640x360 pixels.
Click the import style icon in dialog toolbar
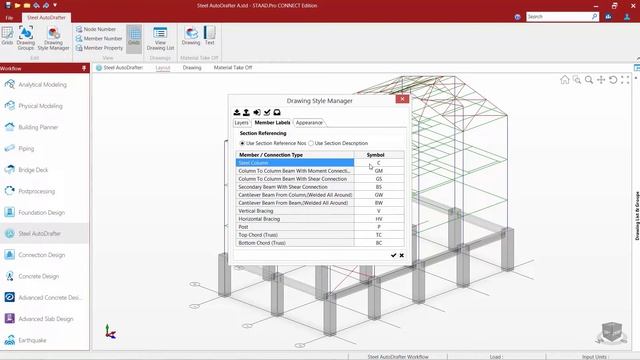point(237,112)
